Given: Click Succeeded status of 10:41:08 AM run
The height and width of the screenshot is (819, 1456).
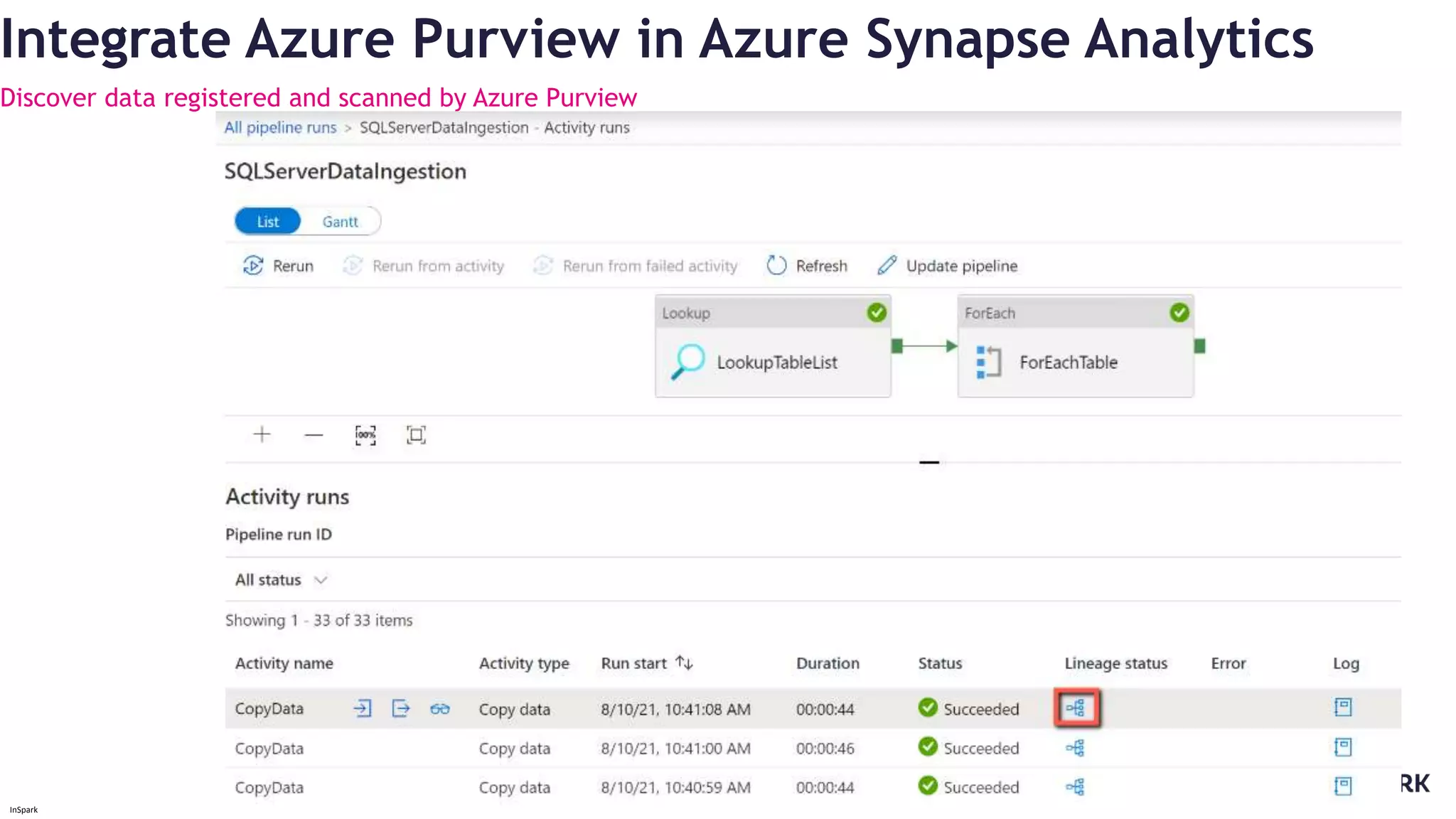Looking at the screenshot, I should pos(968,709).
